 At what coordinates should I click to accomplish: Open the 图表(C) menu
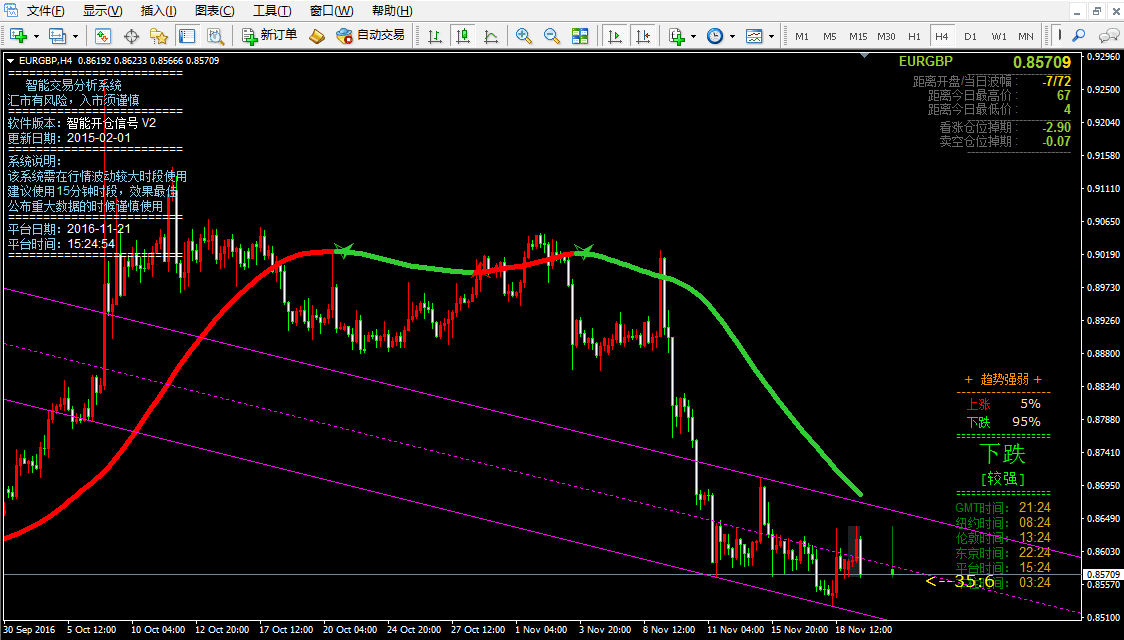click(214, 11)
